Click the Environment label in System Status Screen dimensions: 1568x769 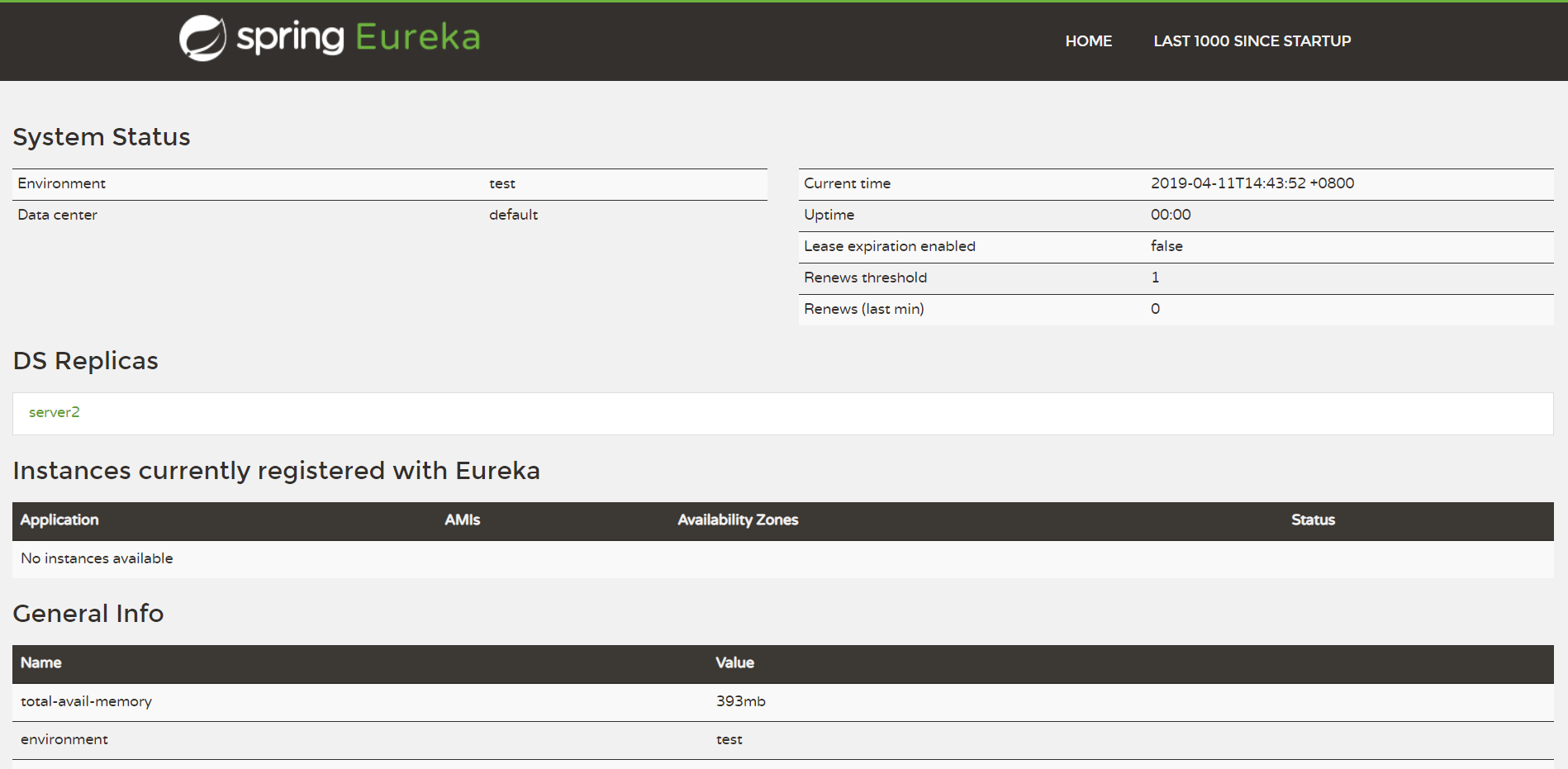tap(62, 183)
